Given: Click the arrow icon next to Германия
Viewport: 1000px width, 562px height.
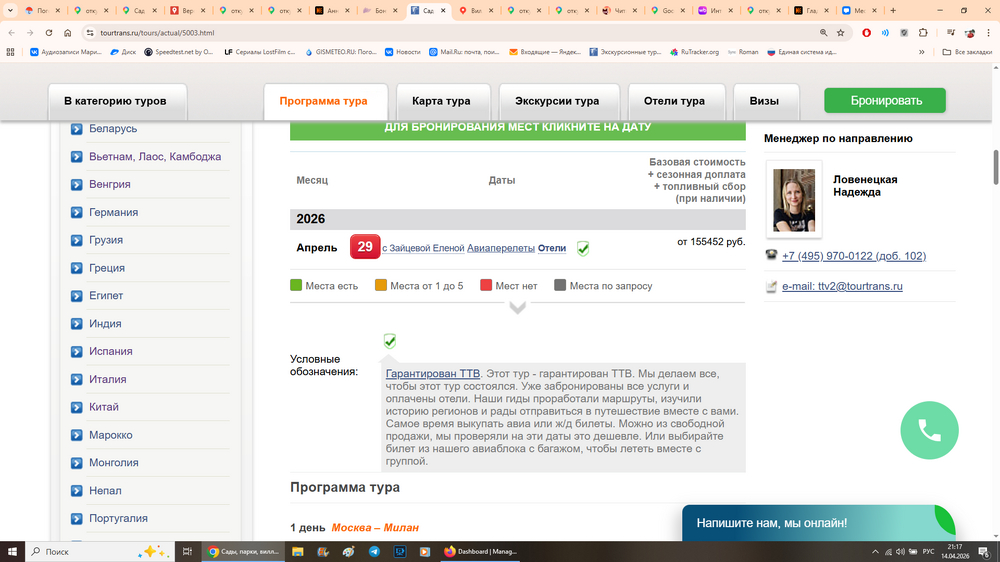Looking at the screenshot, I should click(77, 212).
